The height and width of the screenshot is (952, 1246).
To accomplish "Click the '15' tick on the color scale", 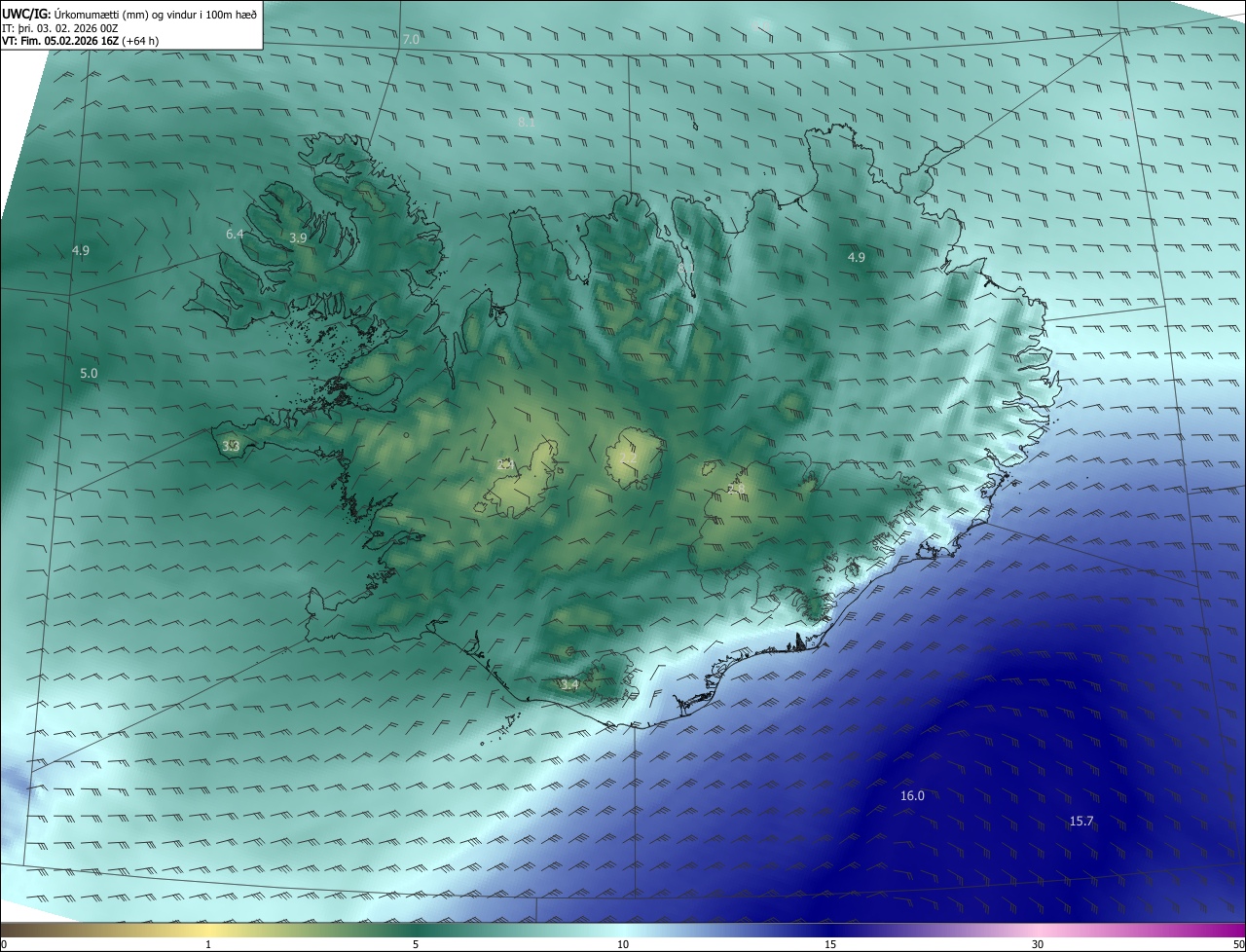I will [830, 944].
